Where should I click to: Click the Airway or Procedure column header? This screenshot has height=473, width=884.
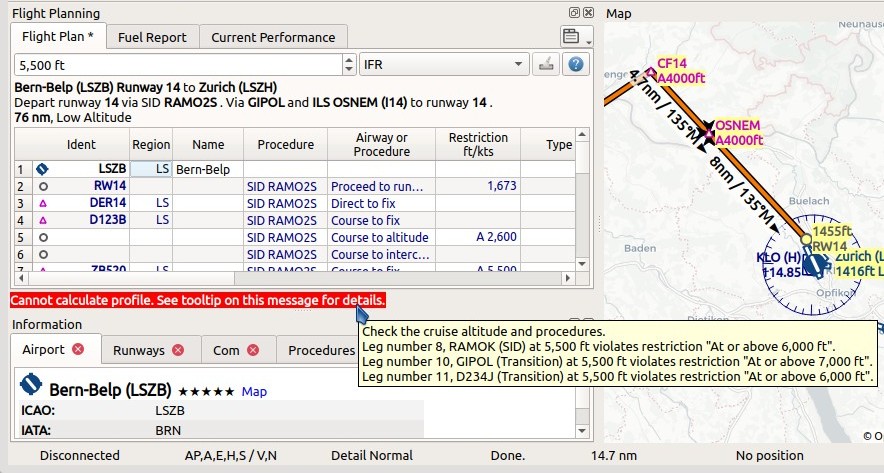click(x=382, y=144)
